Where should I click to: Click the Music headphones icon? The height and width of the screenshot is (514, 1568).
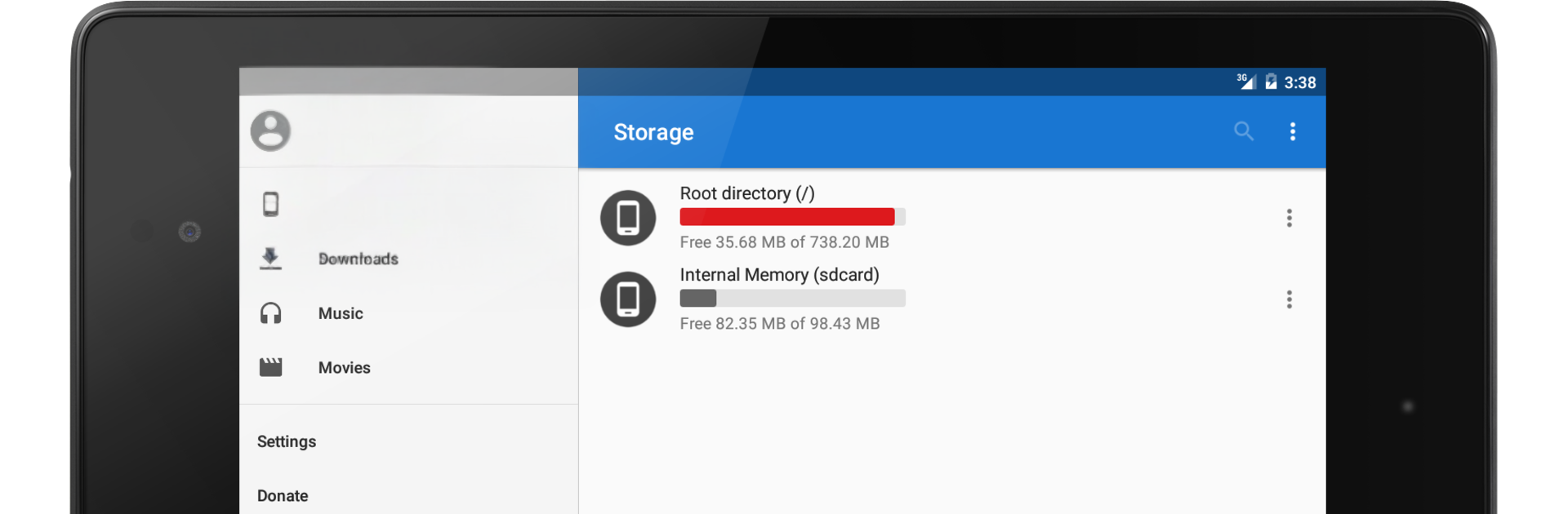coord(270,313)
